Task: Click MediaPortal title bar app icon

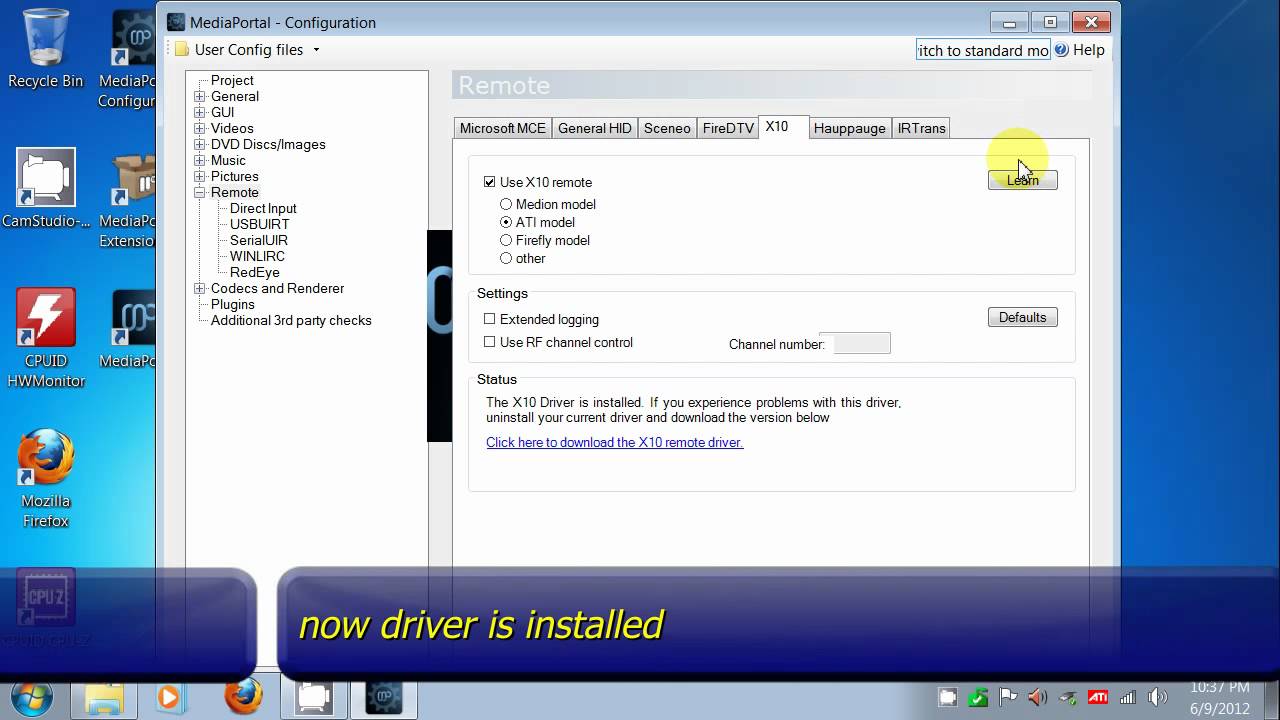Action: tap(176, 22)
